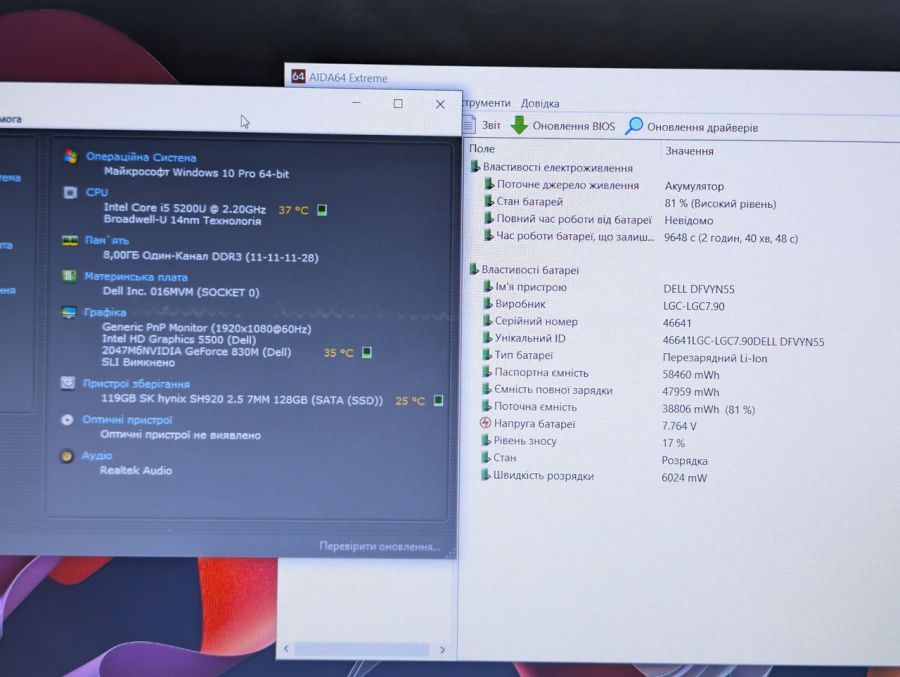Click the Оновлення драйверів toolbar label

pos(703,127)
